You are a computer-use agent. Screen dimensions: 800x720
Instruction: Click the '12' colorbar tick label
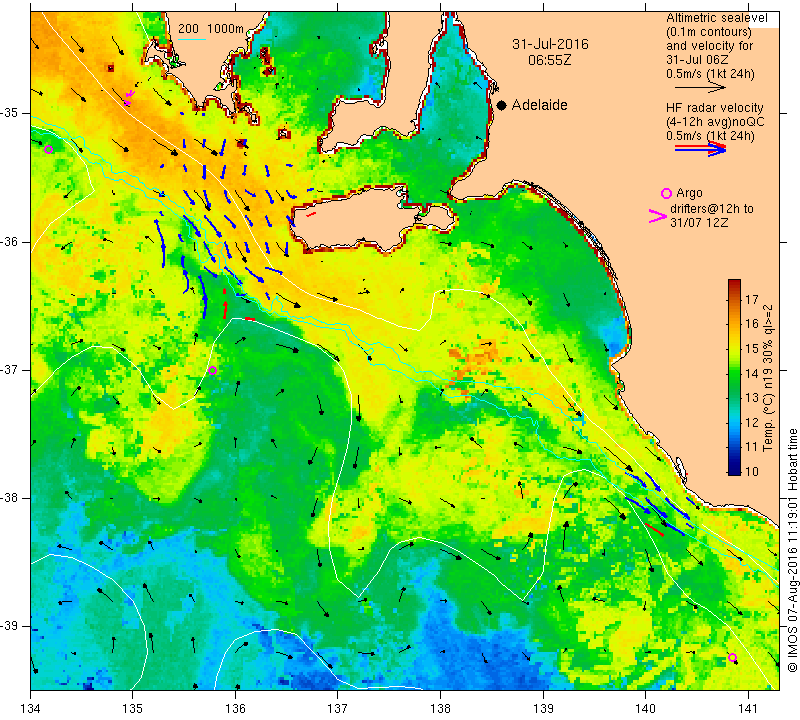(752, 423)
